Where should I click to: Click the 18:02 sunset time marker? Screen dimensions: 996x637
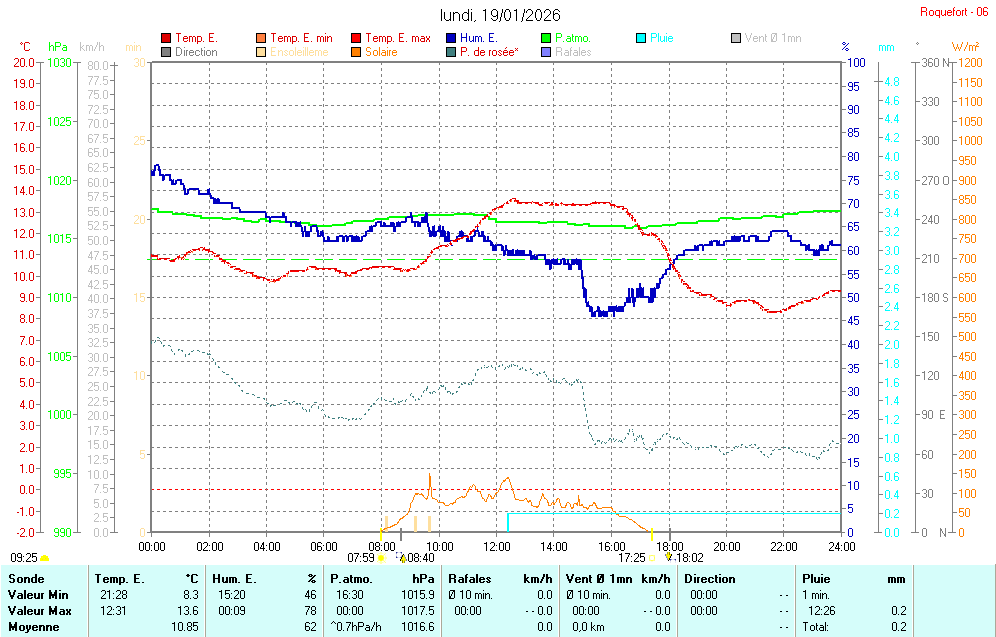pos(690,558)
